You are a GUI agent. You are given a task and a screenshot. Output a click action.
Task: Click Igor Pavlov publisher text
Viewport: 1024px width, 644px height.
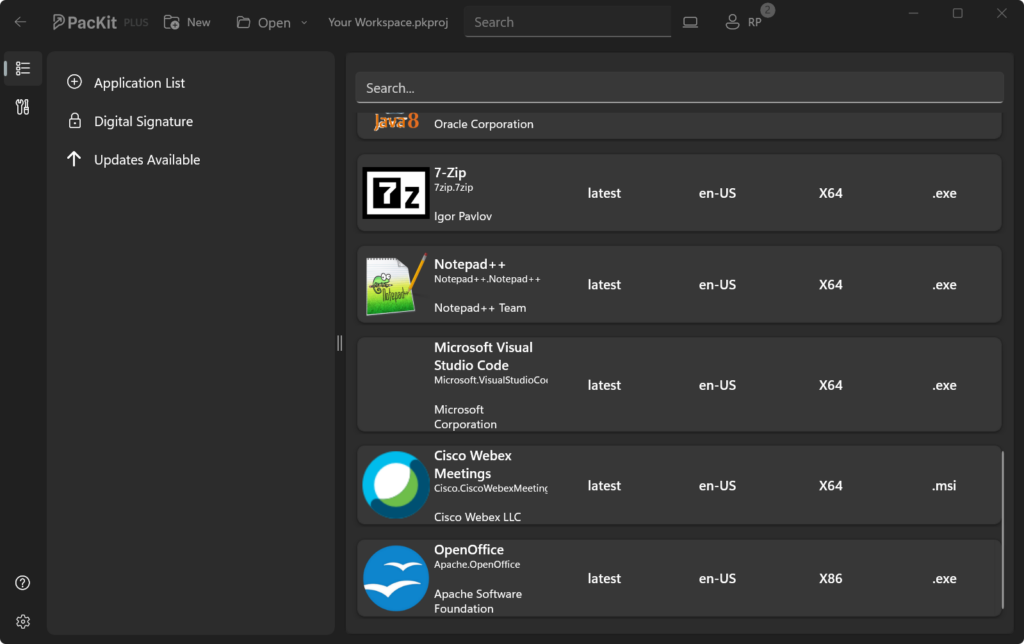click(x=462, y=216)
